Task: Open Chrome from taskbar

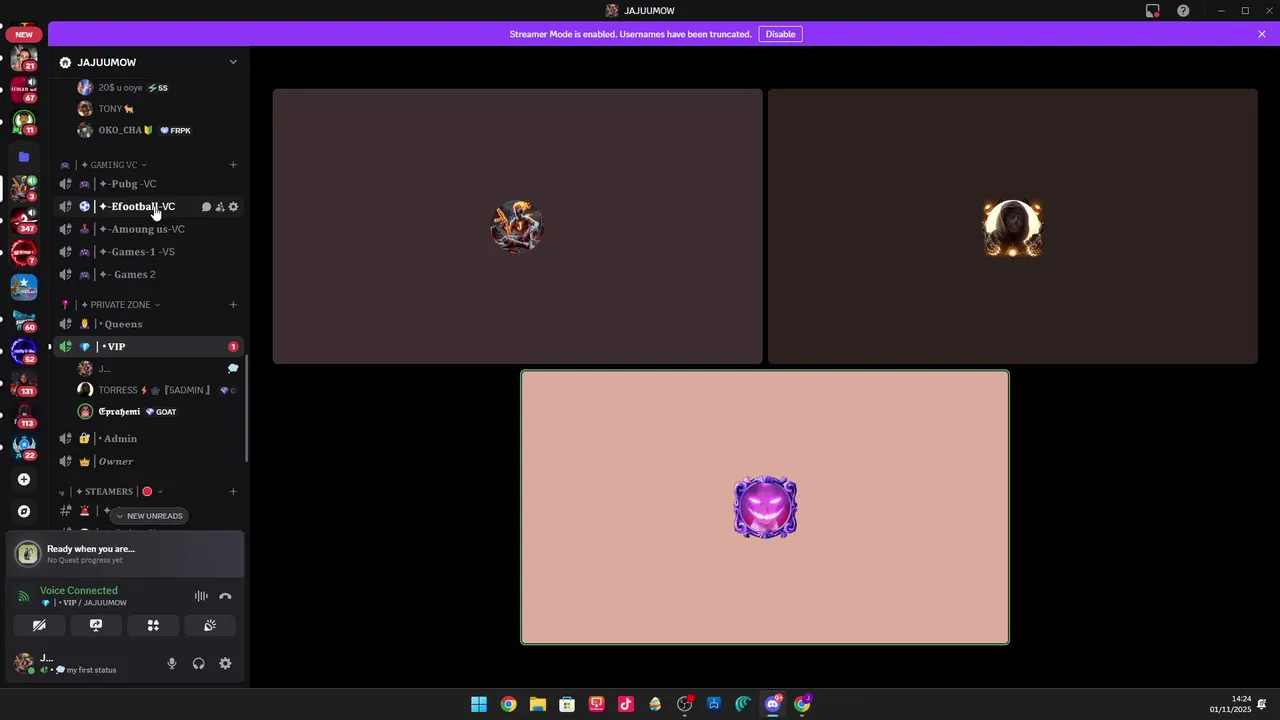Action: pos(508,704)
